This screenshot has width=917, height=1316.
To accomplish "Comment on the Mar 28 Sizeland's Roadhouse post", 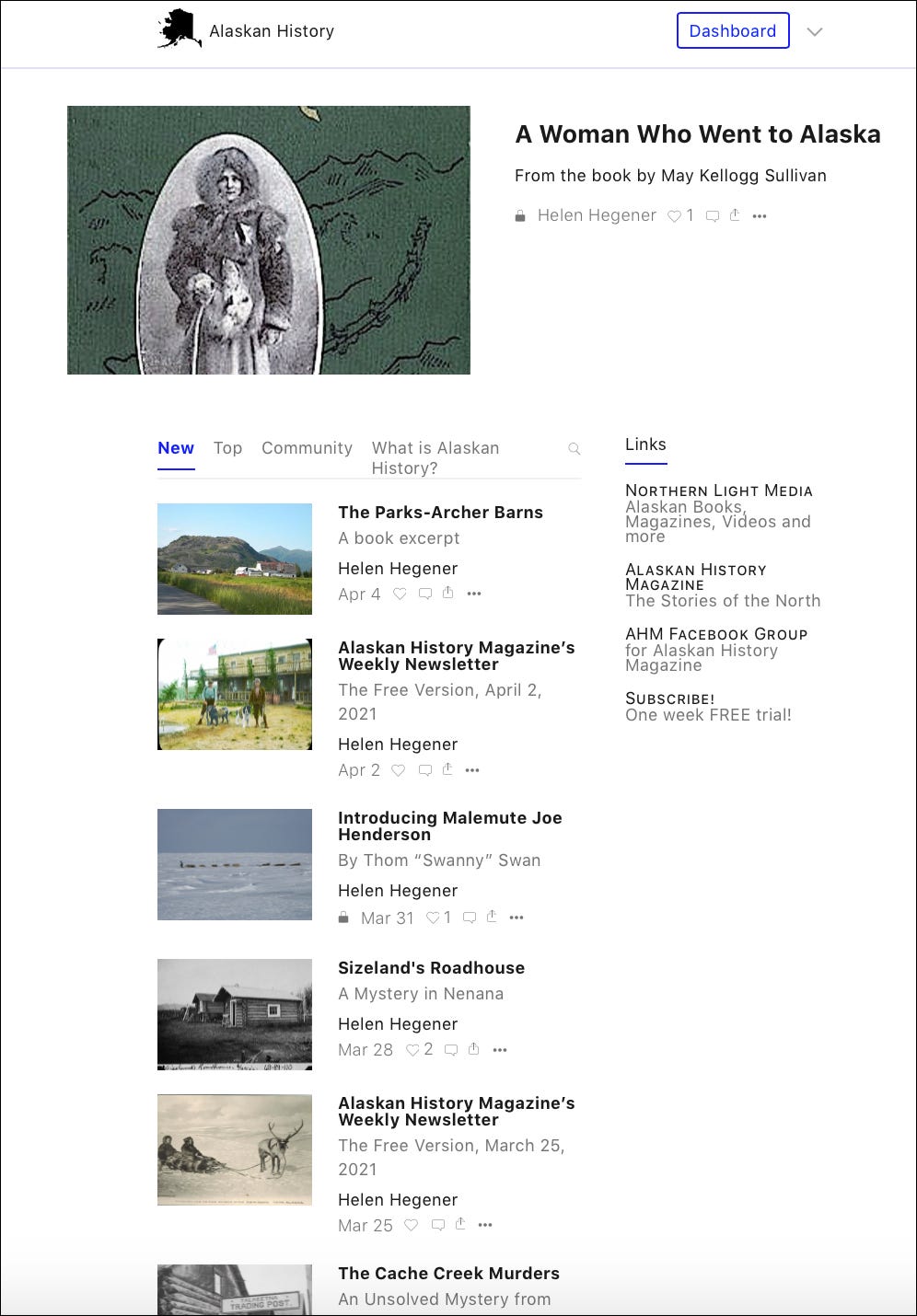I will (x=451, y=1050).
